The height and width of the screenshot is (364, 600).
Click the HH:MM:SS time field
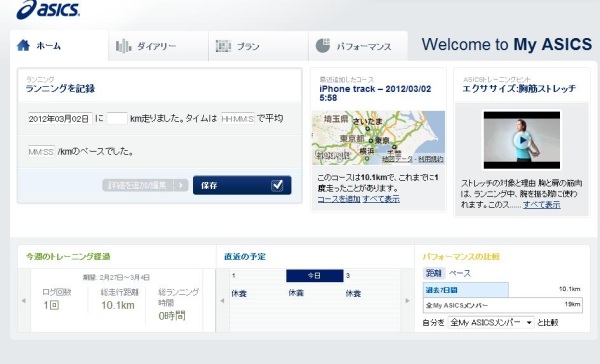point(237,119)
